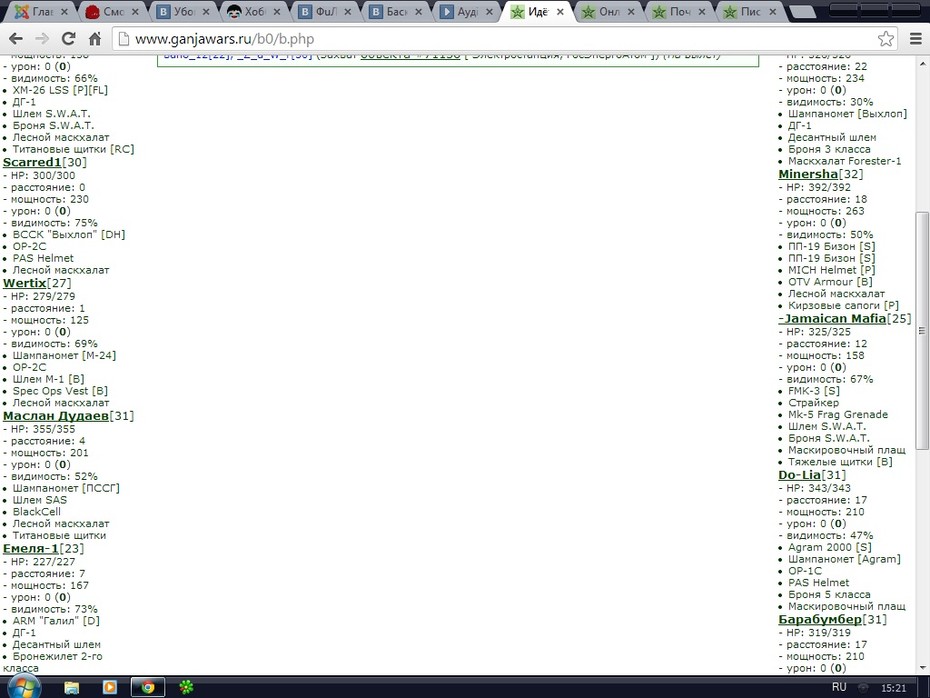Click the browser forward arrow
Viewport: 930px width, 698px height.
(x=42, y=39)
